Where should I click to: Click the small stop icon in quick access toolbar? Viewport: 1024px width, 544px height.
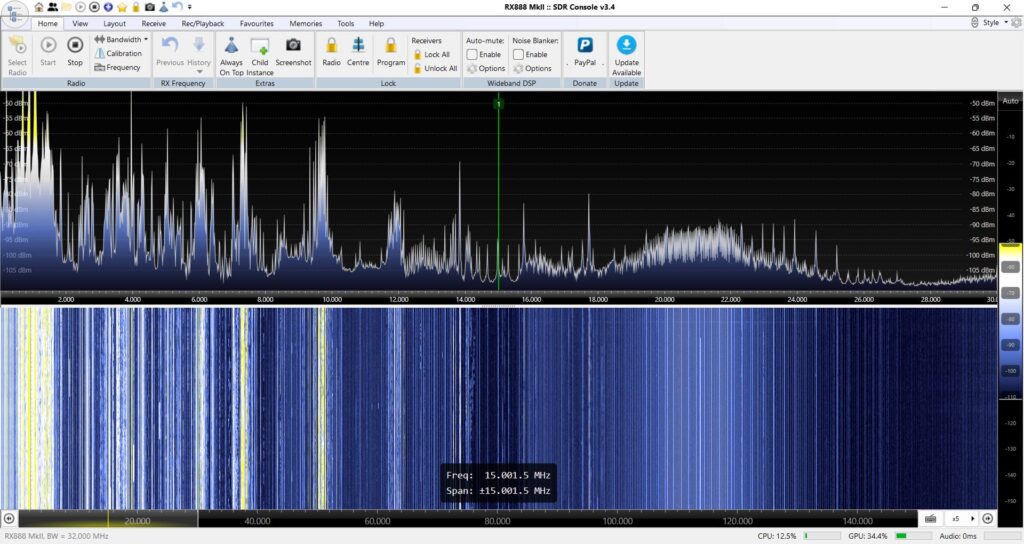click(x=94, y=7)
